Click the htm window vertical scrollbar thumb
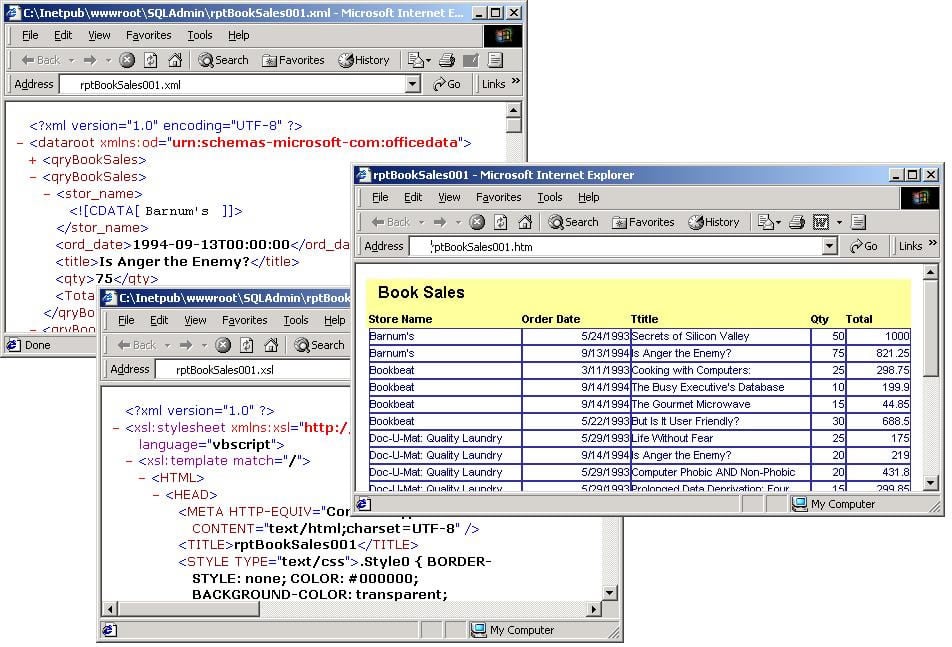 tap(930, 328)
